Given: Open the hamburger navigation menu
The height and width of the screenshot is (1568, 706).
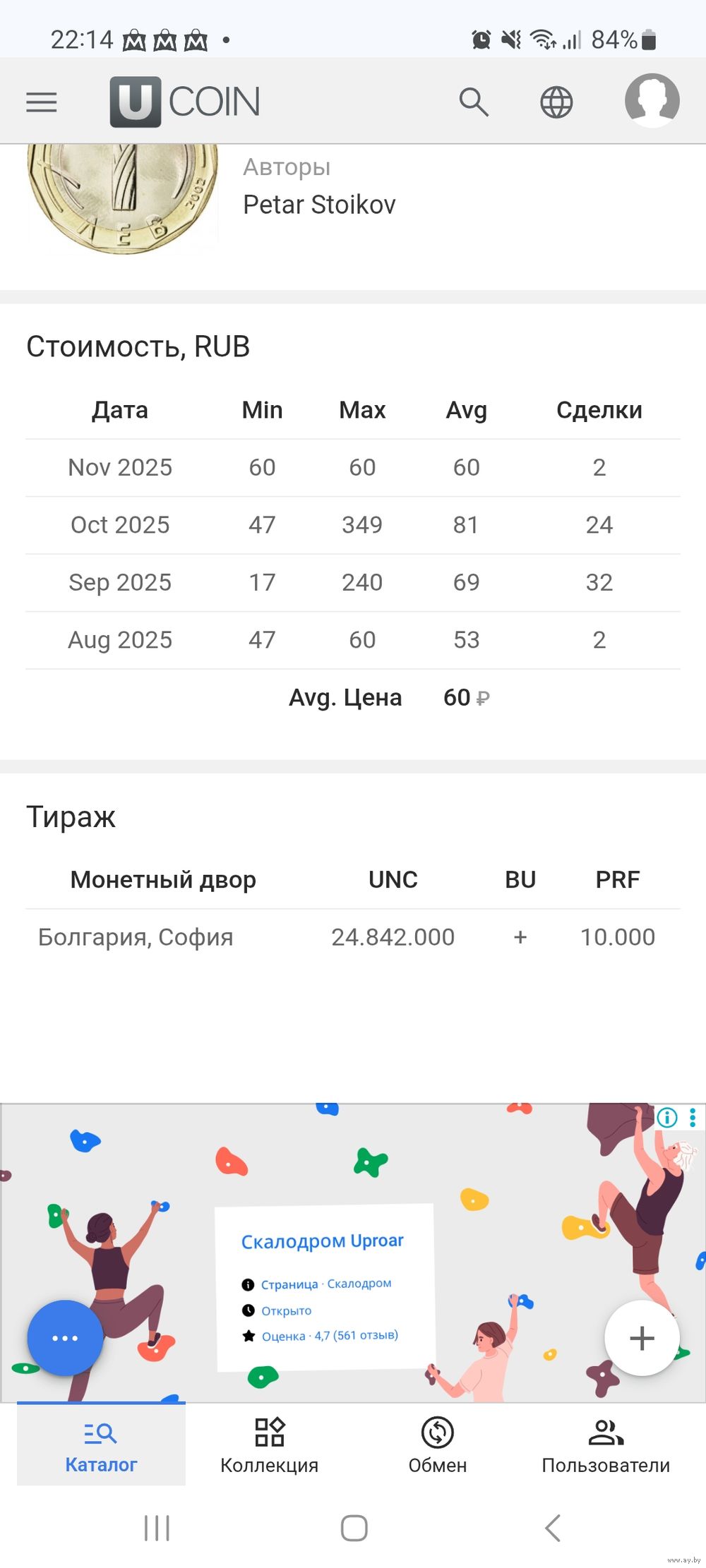Looking at the screenshot, I should coord(42,102).
